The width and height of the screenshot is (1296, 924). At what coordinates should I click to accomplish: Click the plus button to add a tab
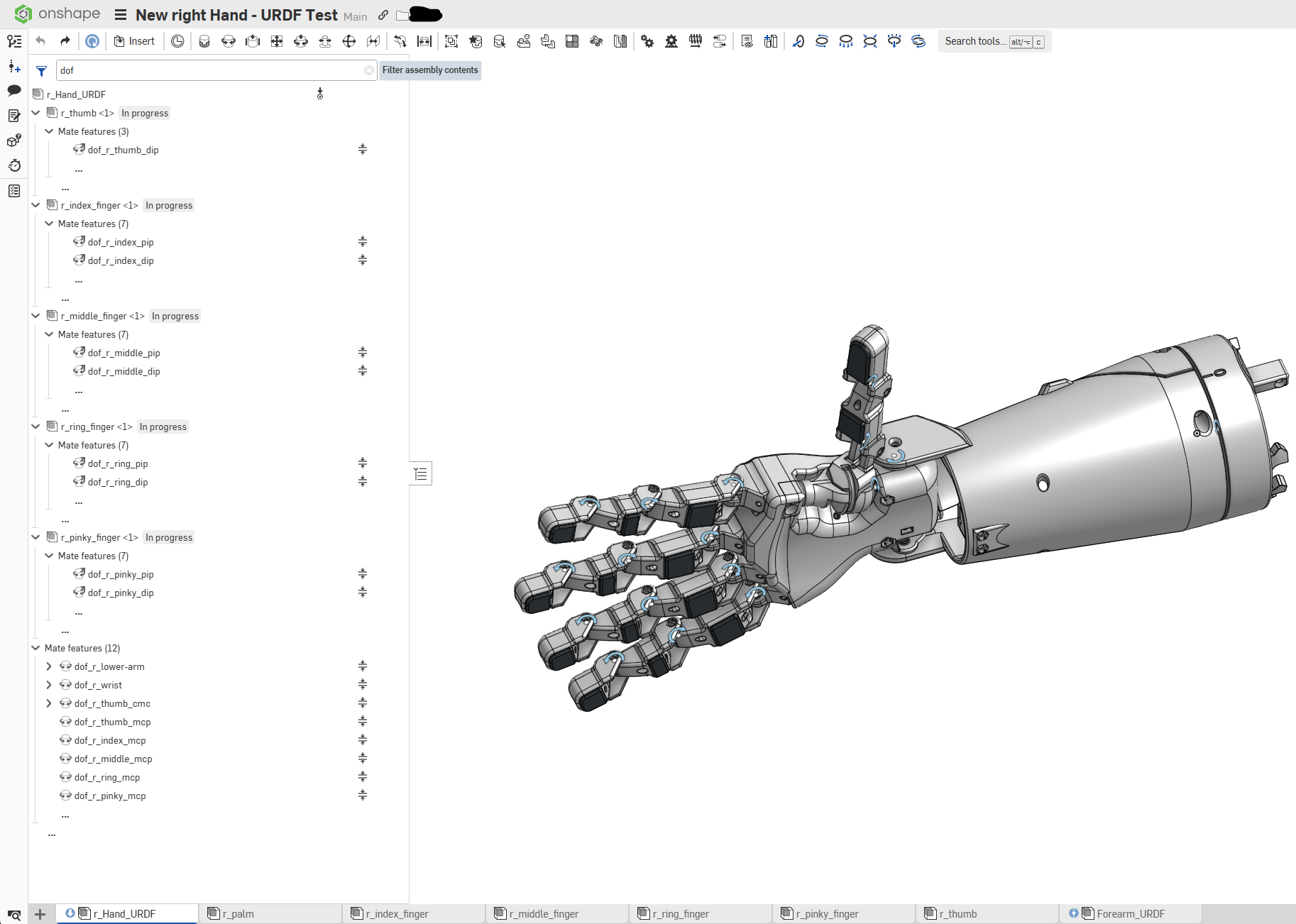[x=40, y=914]
